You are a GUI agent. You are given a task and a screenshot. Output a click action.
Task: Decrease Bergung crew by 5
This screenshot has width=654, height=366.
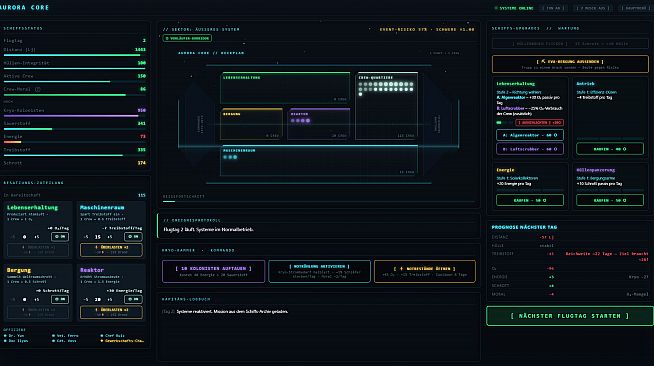(x=13, y=299)
